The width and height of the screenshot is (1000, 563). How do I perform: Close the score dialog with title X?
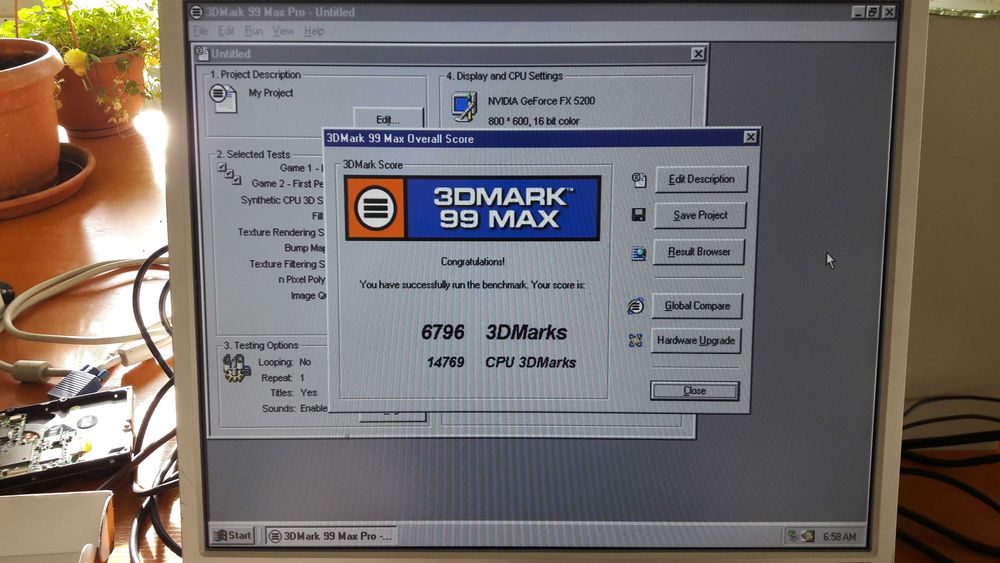pos(751,137)
